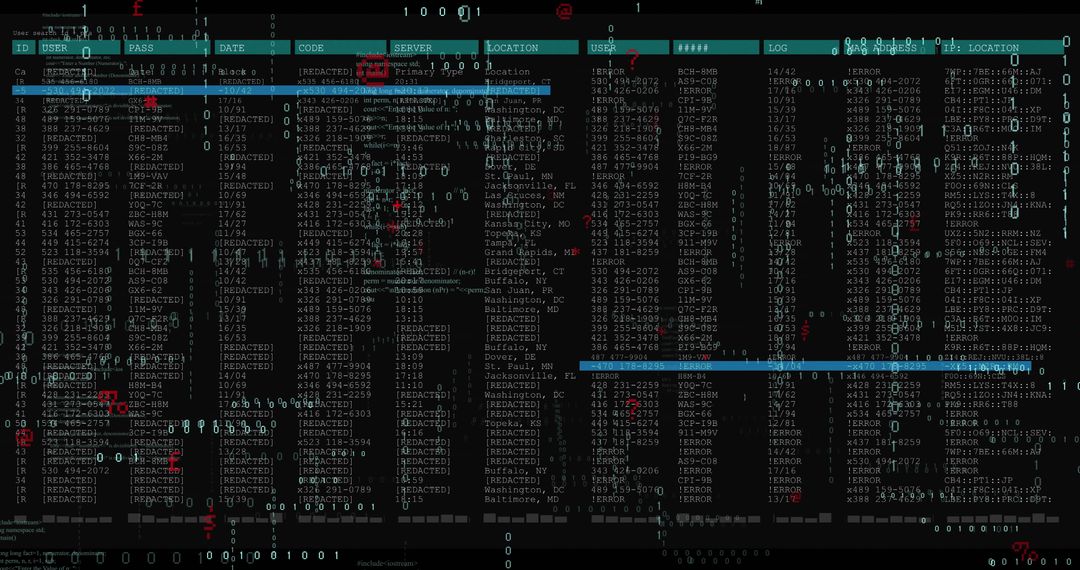The image size is (1080, 570).
Task: Click the Block cell under DATE
Action: click(x=232, y=72)
